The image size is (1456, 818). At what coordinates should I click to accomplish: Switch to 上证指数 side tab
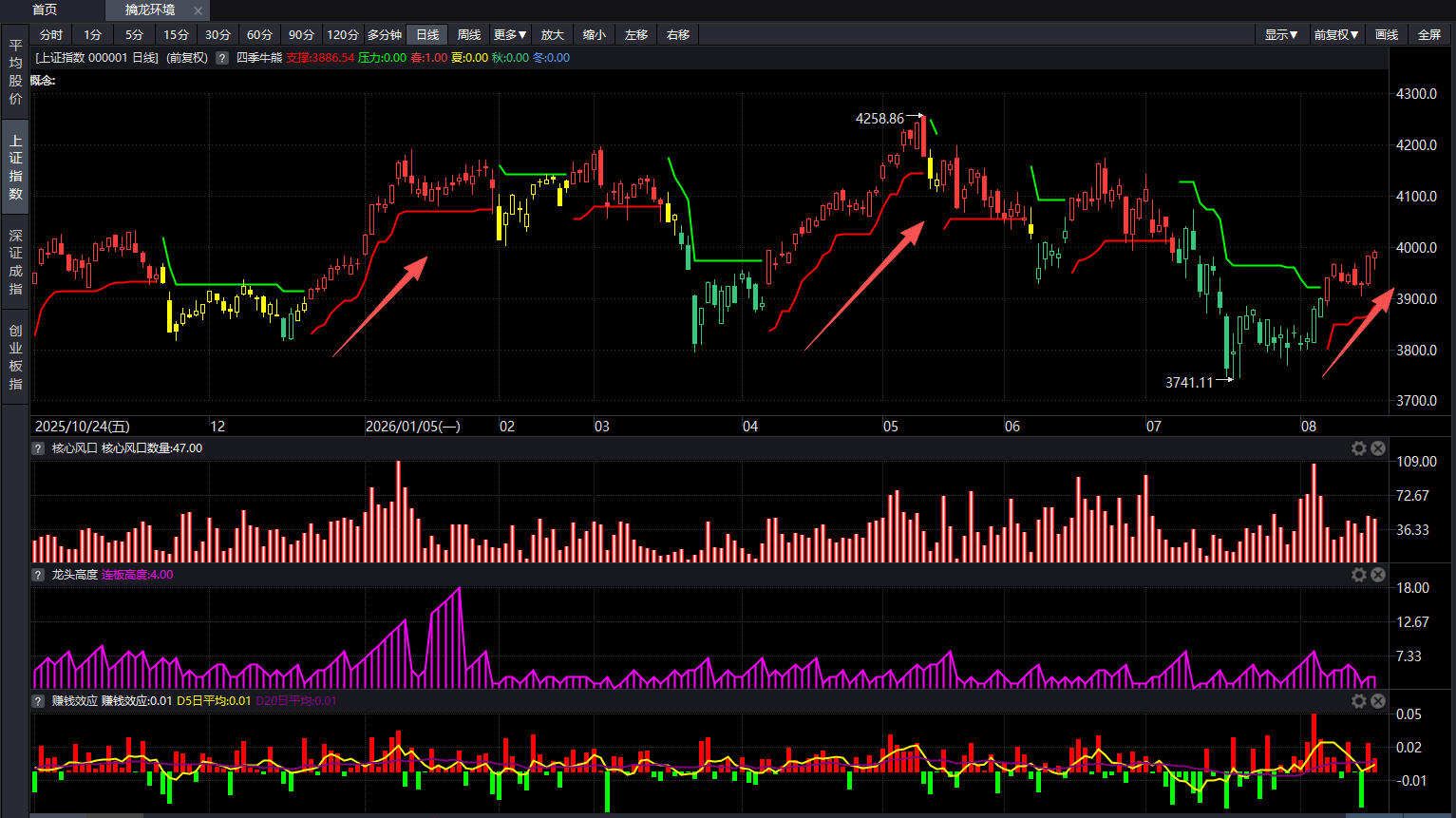tap(15, 167)
